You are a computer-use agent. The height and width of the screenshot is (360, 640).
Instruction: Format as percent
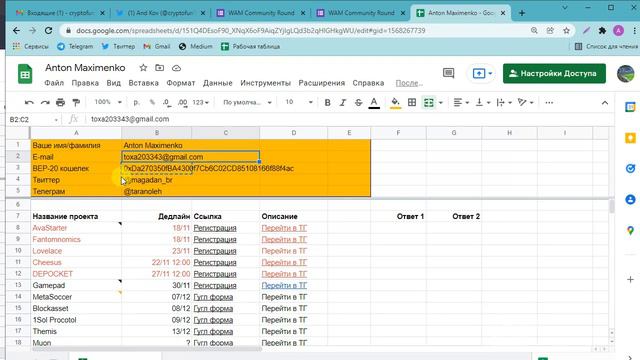click(x=152, y=102)
